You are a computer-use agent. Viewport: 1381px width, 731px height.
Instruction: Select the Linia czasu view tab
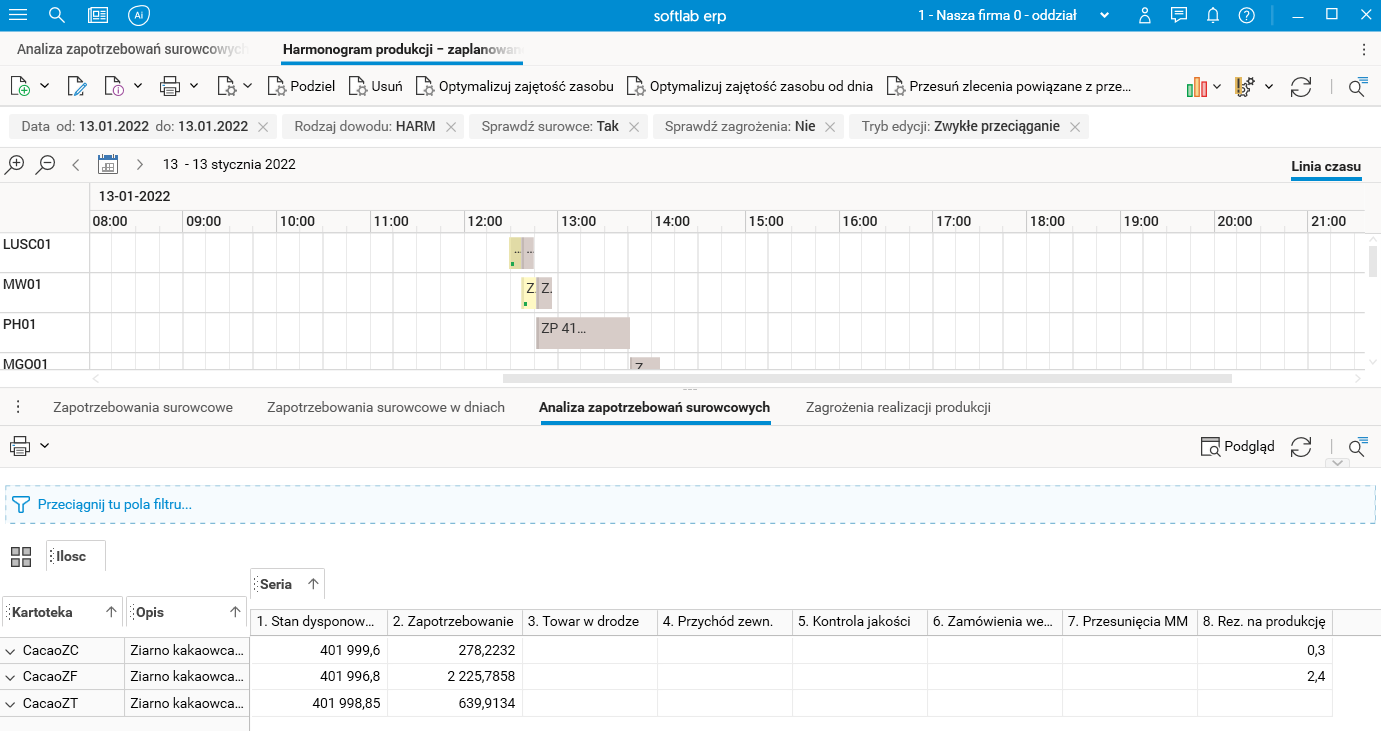point(1326,166)
